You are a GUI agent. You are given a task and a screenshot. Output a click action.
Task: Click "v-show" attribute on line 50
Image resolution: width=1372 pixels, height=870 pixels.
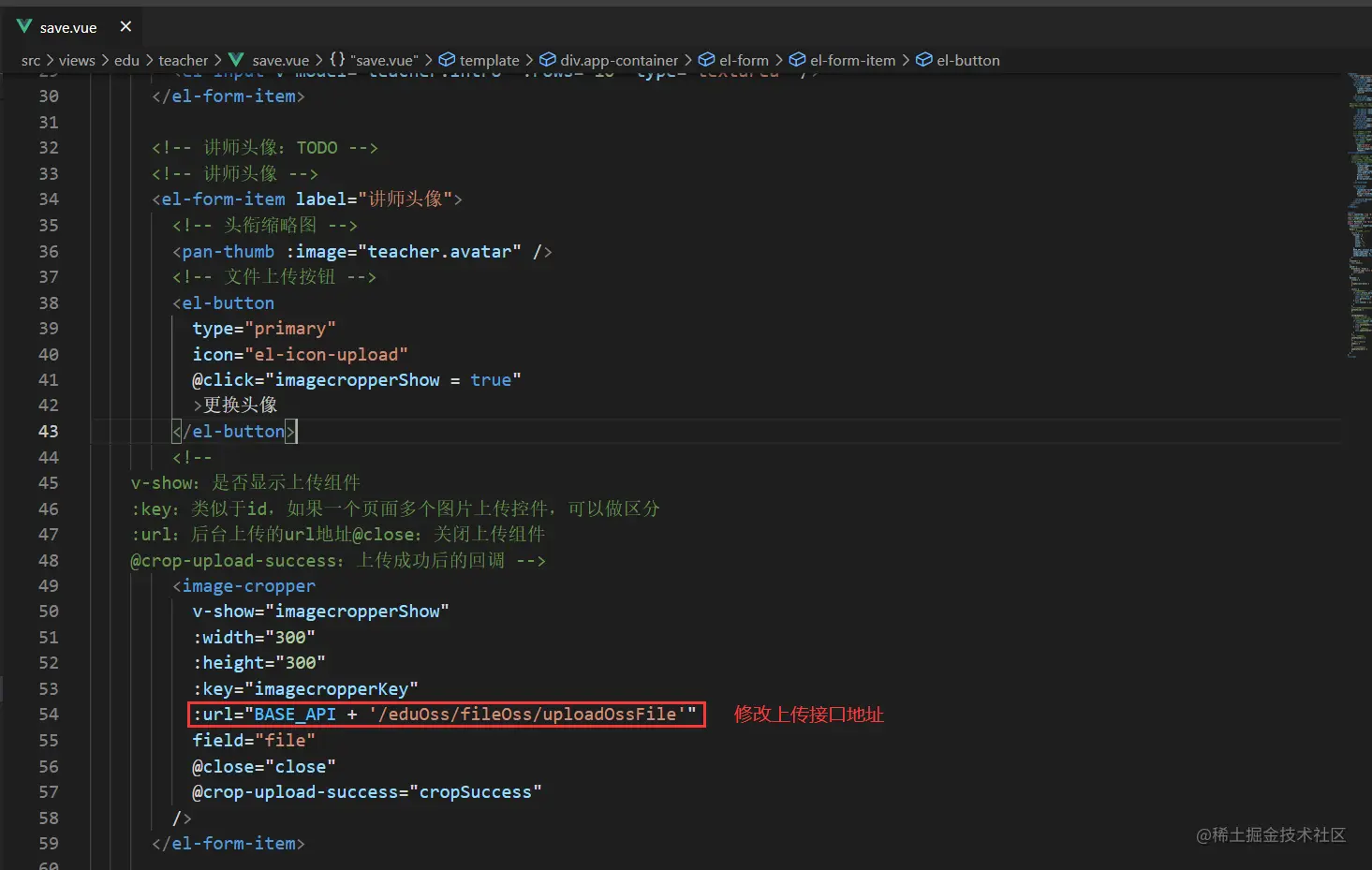[223, 612]
